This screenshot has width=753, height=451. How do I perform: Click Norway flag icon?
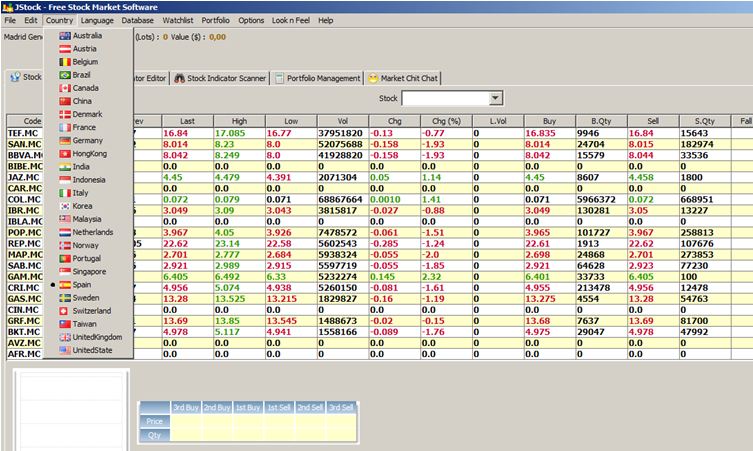point(65,245)
